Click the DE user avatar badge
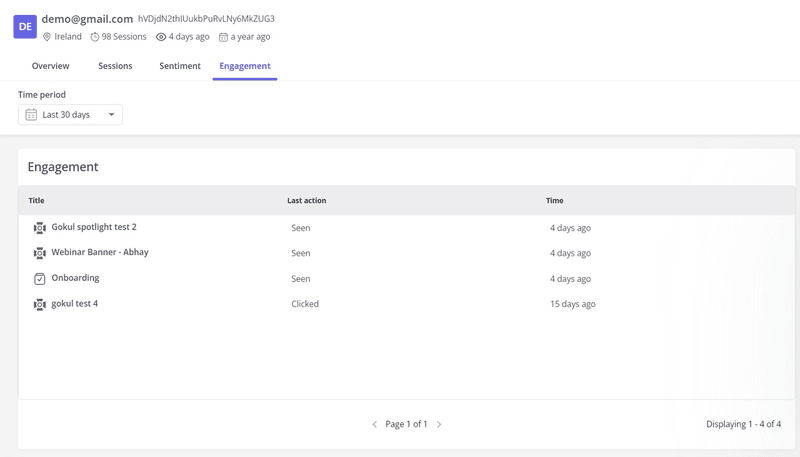 click(x=25, y=27)
